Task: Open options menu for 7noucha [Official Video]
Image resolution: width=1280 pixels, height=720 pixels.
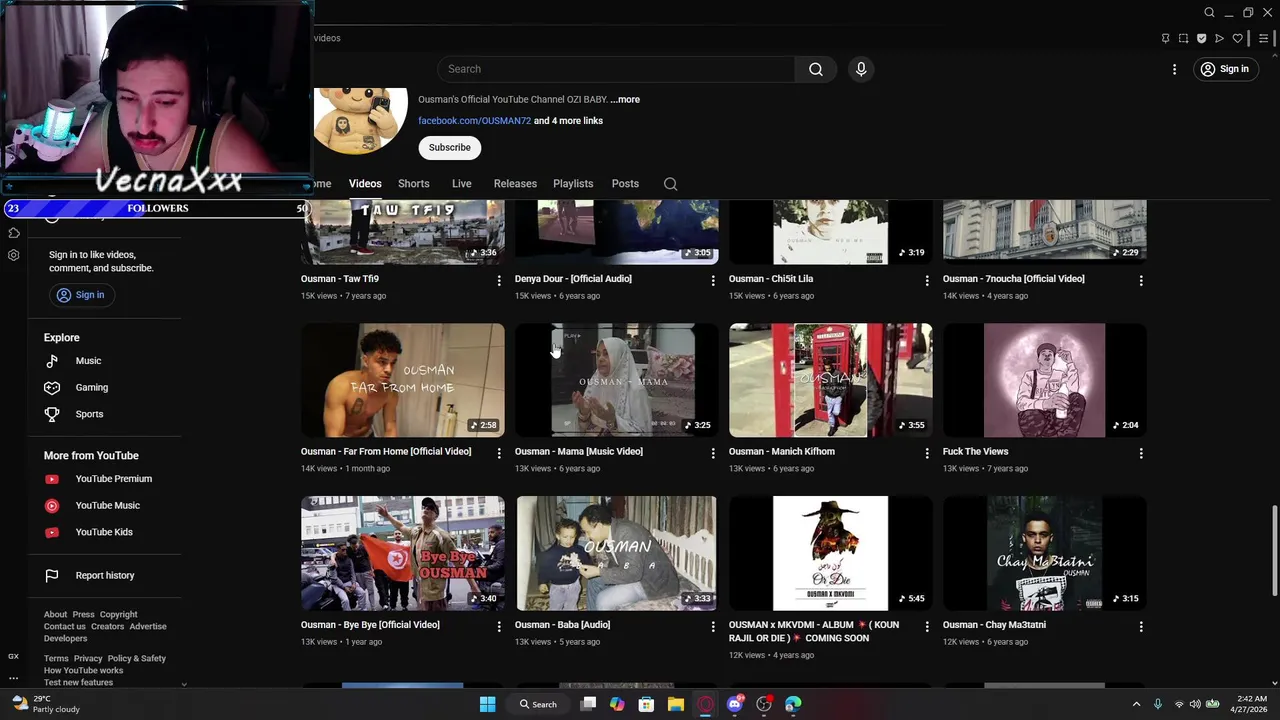Action: point(1141,281)
